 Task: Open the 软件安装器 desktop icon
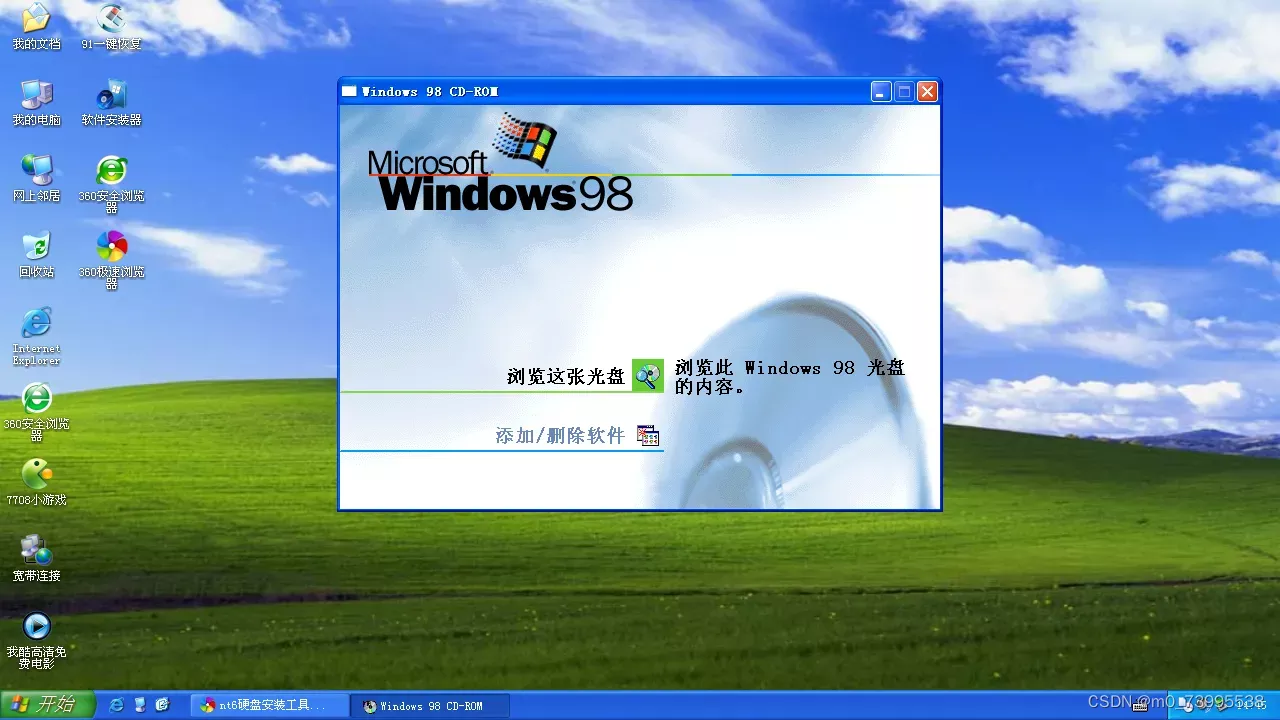coord(112,102)
